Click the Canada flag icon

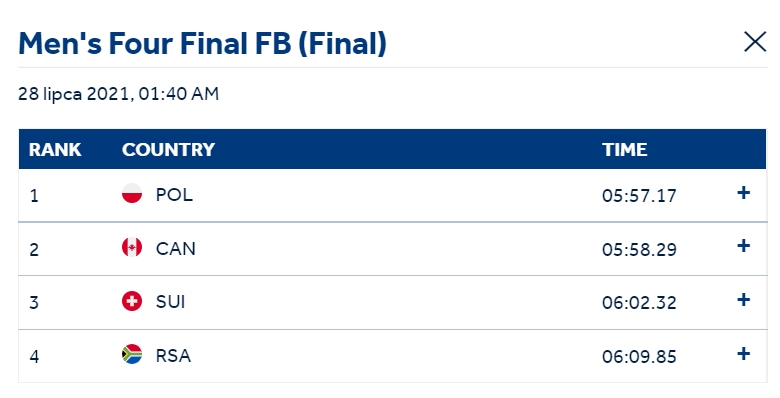coord(132,247)
